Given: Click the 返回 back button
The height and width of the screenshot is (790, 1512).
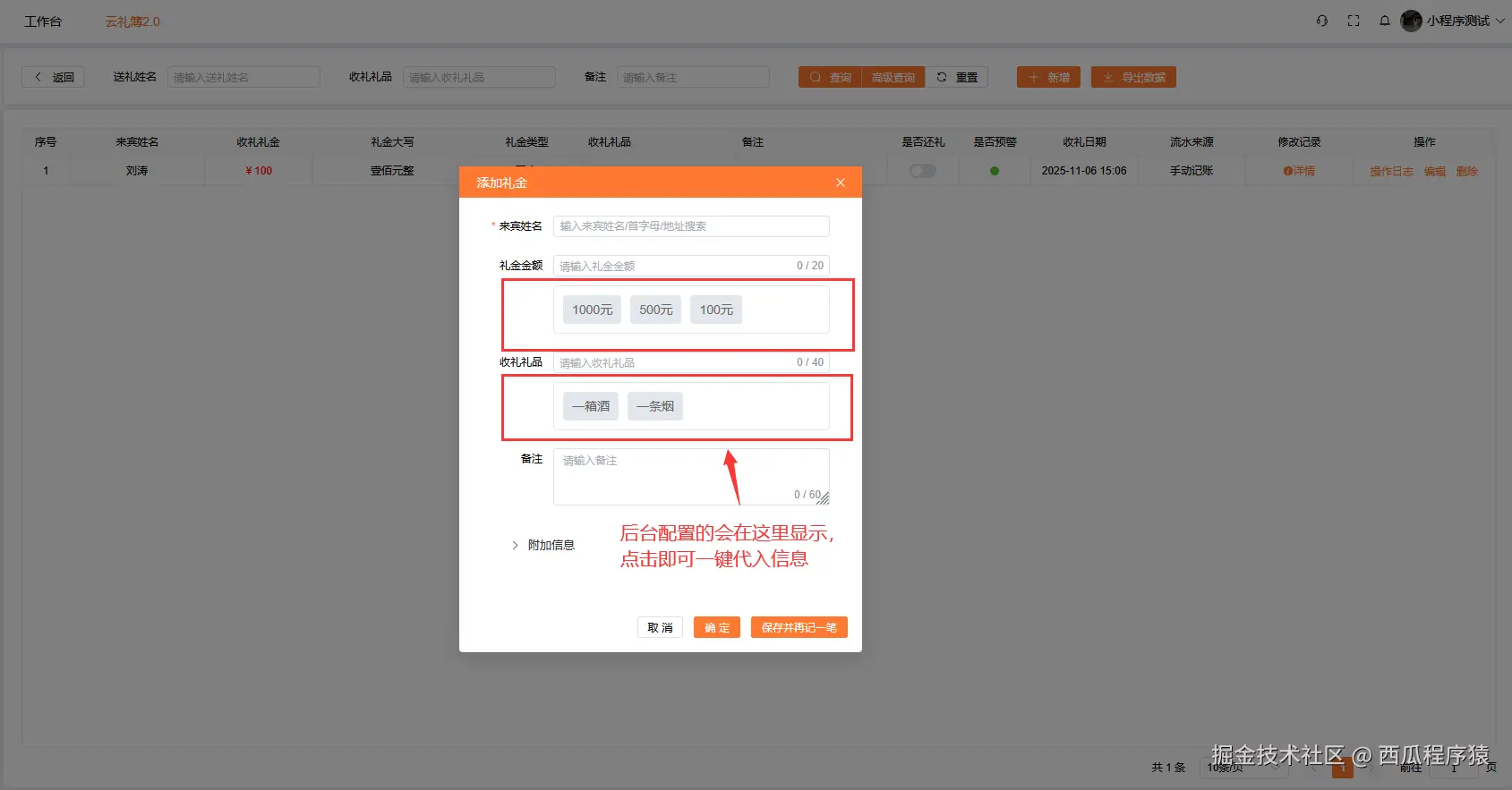Looking at the screenshot, I should click(54, 77).
